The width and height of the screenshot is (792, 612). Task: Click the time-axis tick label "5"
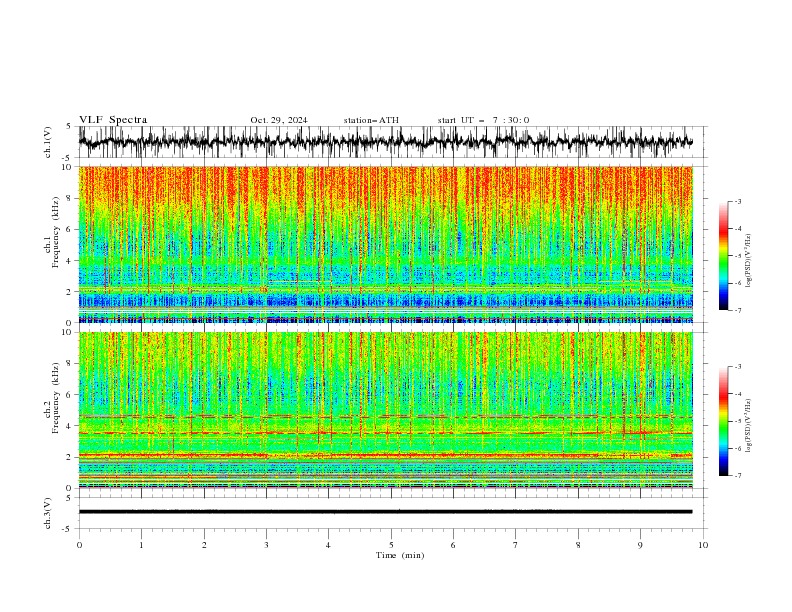[391, 545]
